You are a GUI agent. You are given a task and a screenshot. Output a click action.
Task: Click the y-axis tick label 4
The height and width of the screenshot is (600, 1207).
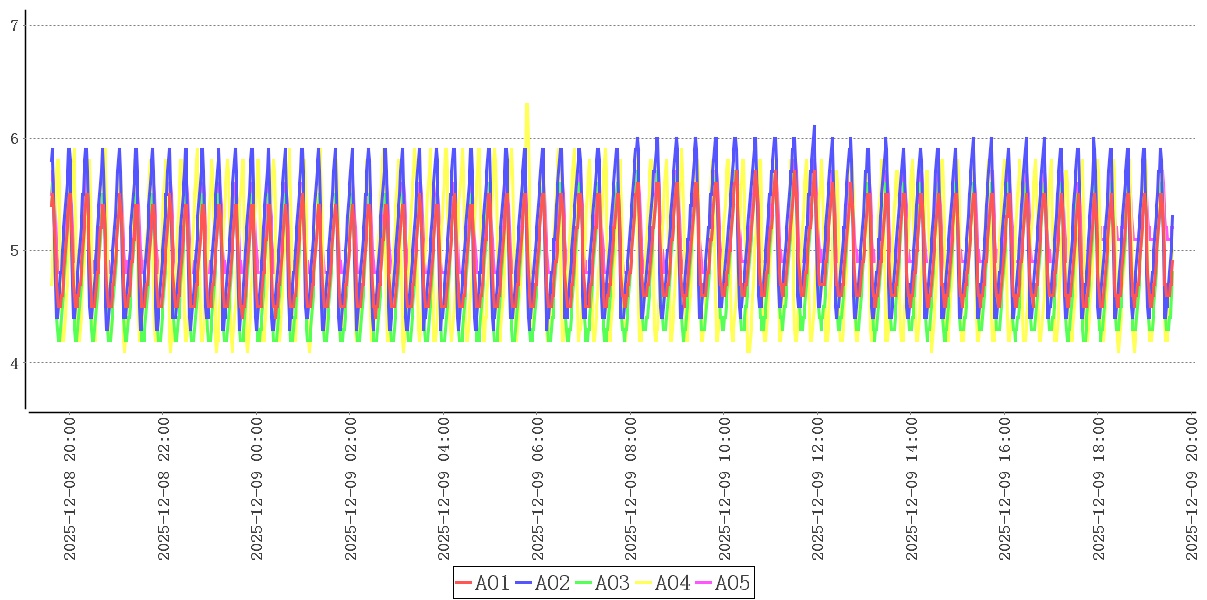(x=14, y=363)
